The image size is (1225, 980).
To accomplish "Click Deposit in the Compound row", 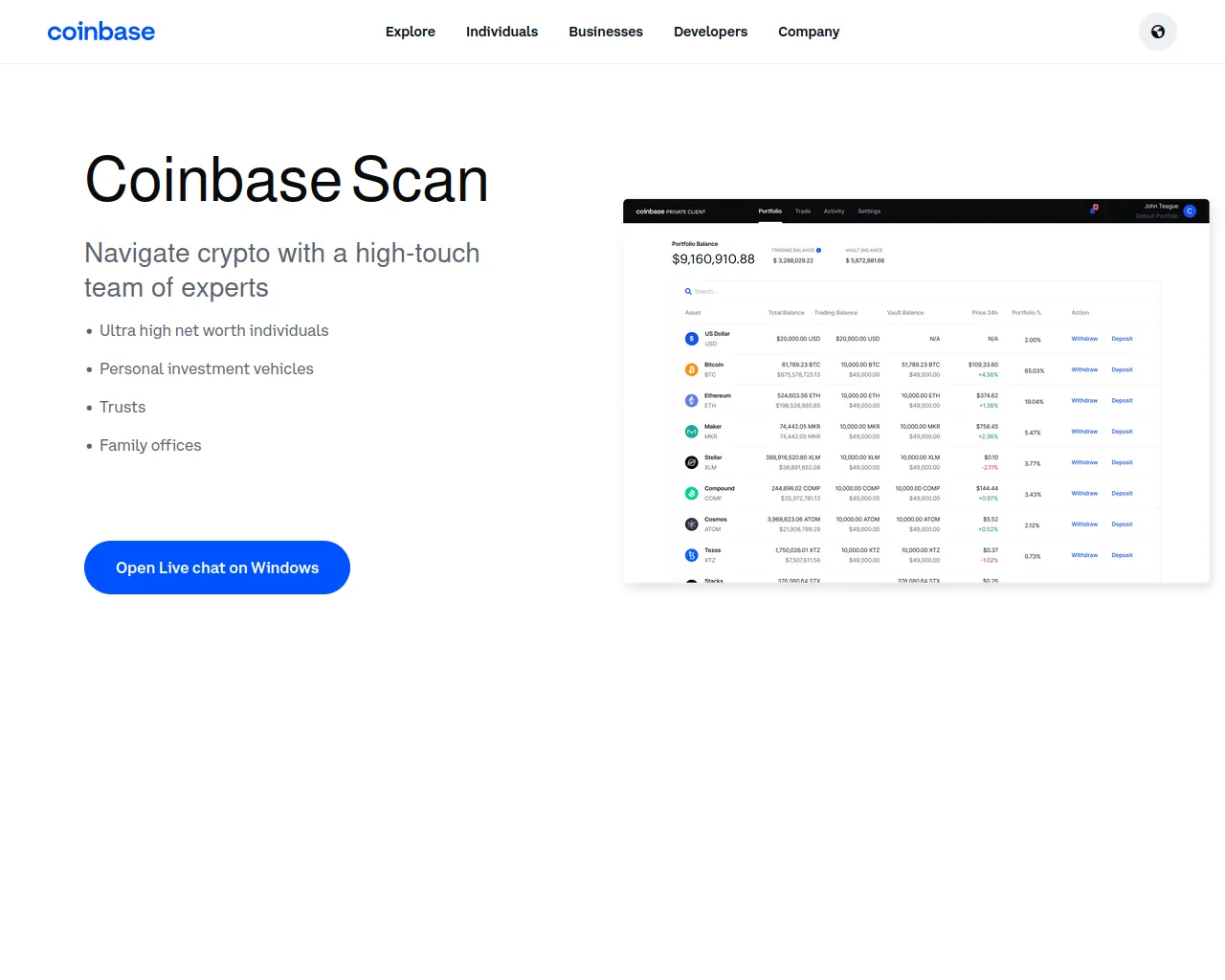I will click(x=1122, y=494).
